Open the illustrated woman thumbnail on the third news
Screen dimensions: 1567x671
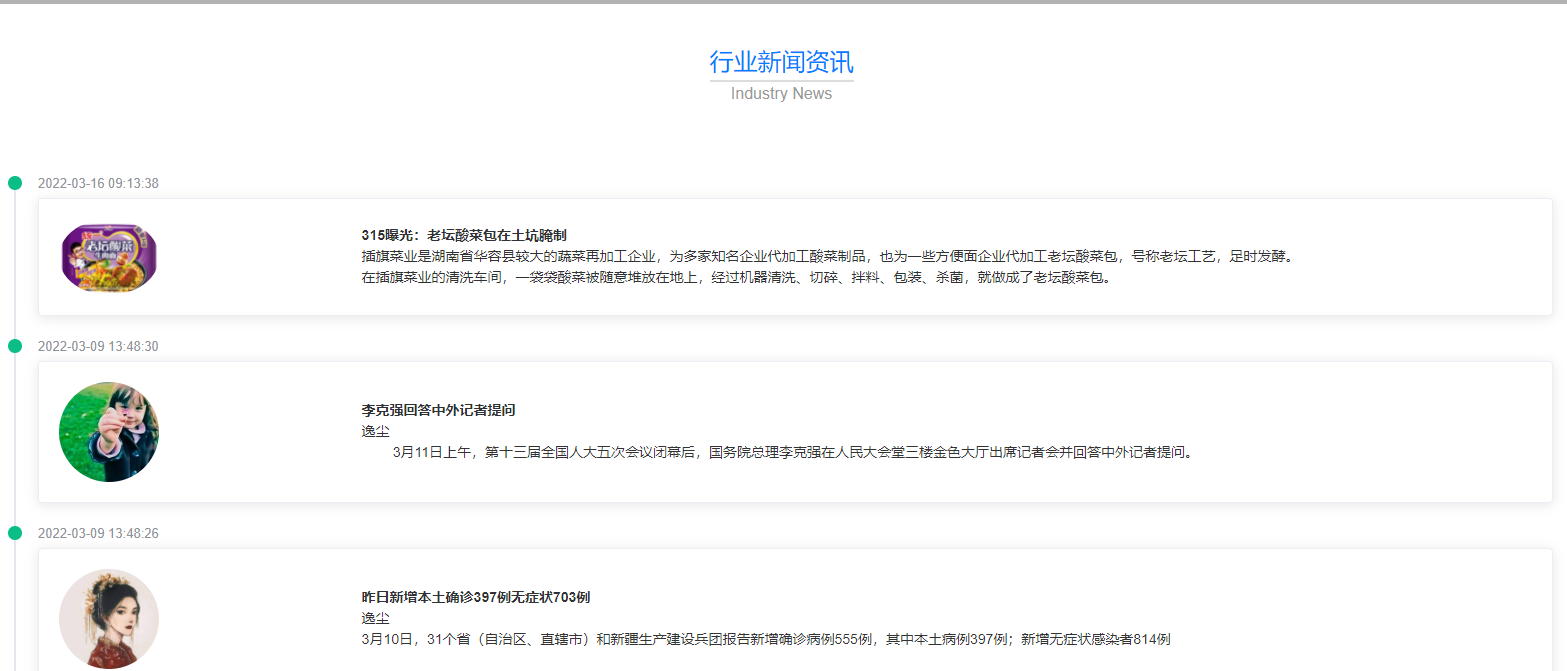(108, 618)
